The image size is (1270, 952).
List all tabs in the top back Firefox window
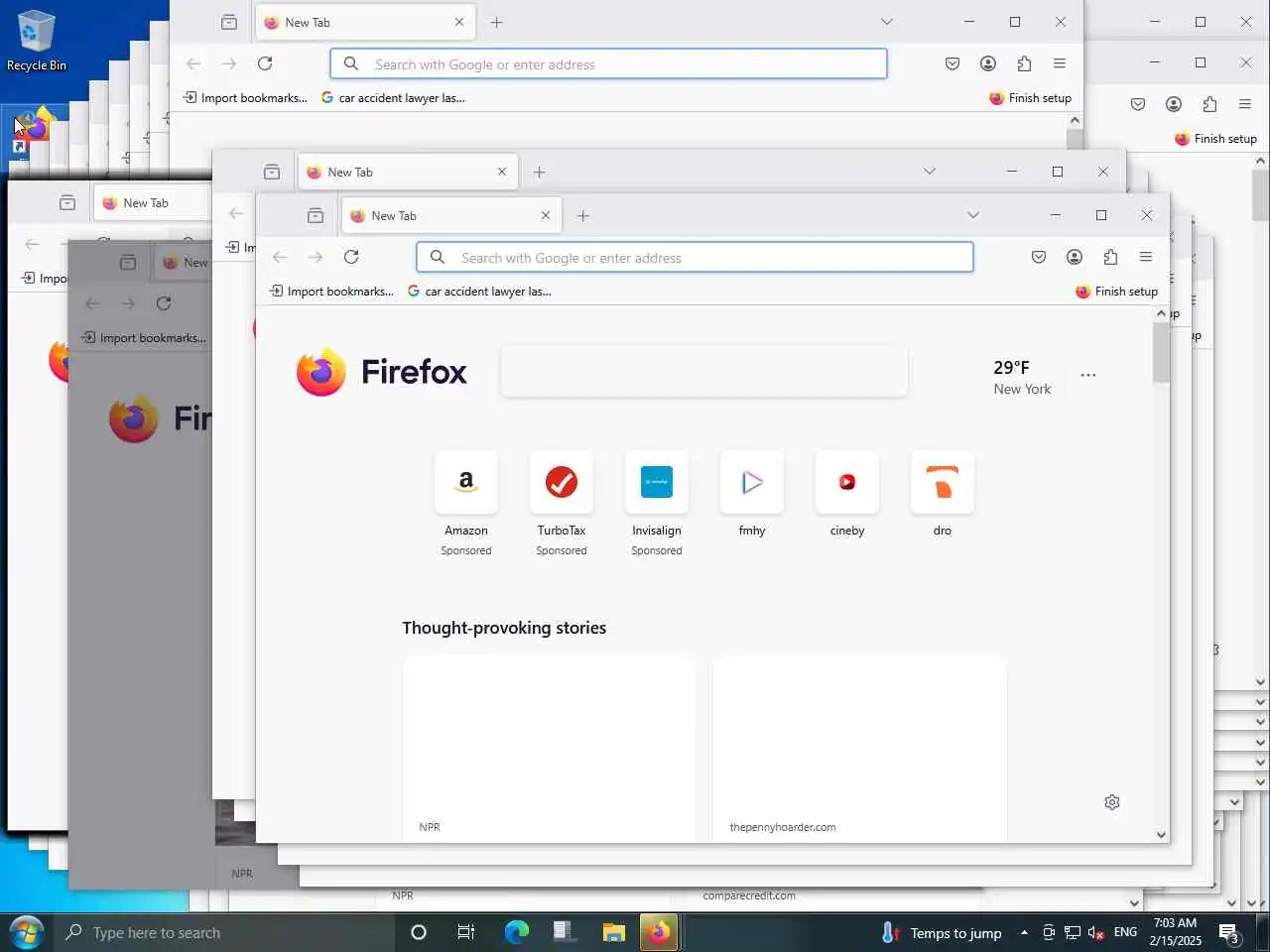coord(887,22)
